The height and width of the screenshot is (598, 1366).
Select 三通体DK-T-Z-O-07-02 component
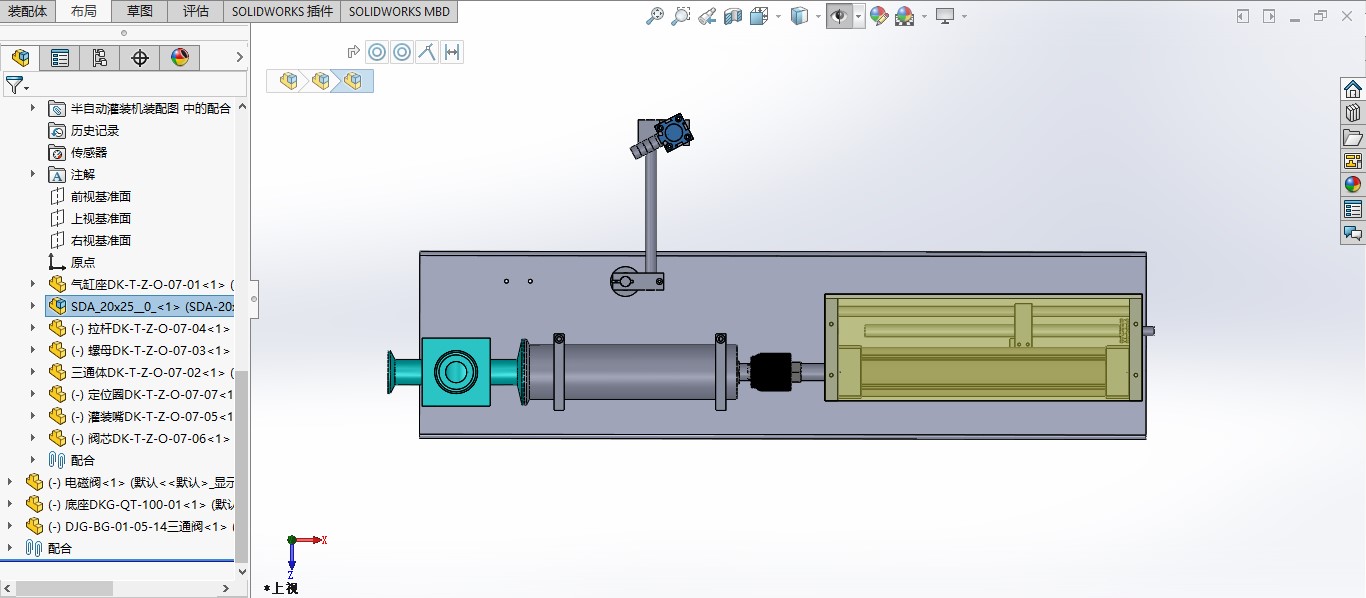click(152, 372)
